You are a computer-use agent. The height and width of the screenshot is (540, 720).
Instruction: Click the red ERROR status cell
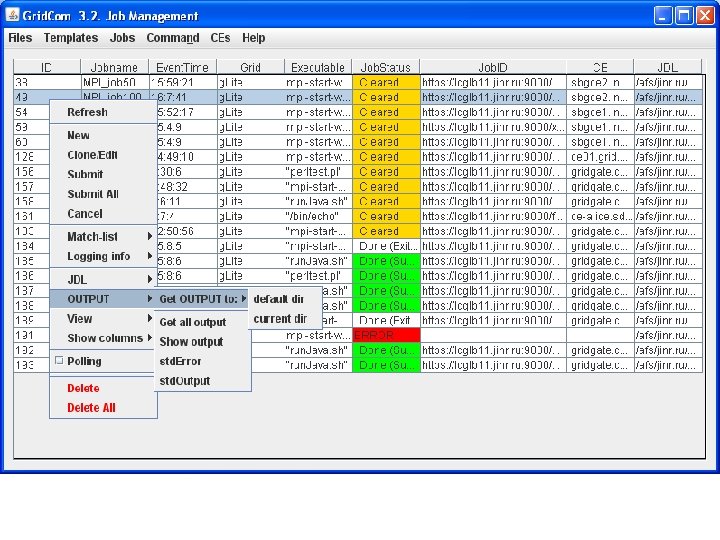pyautogui.click(x=386, y=335)
